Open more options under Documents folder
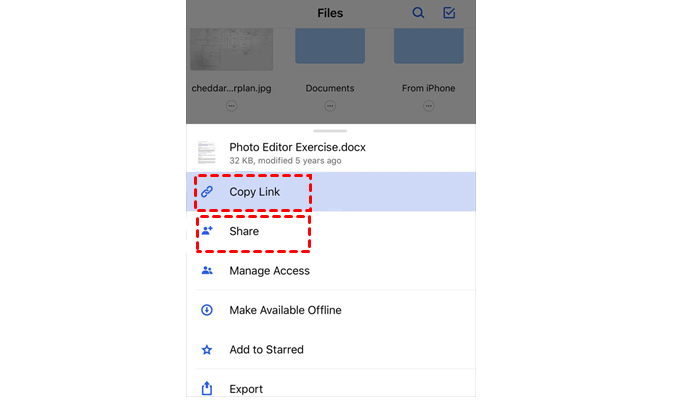 click(x=330, y=105)
